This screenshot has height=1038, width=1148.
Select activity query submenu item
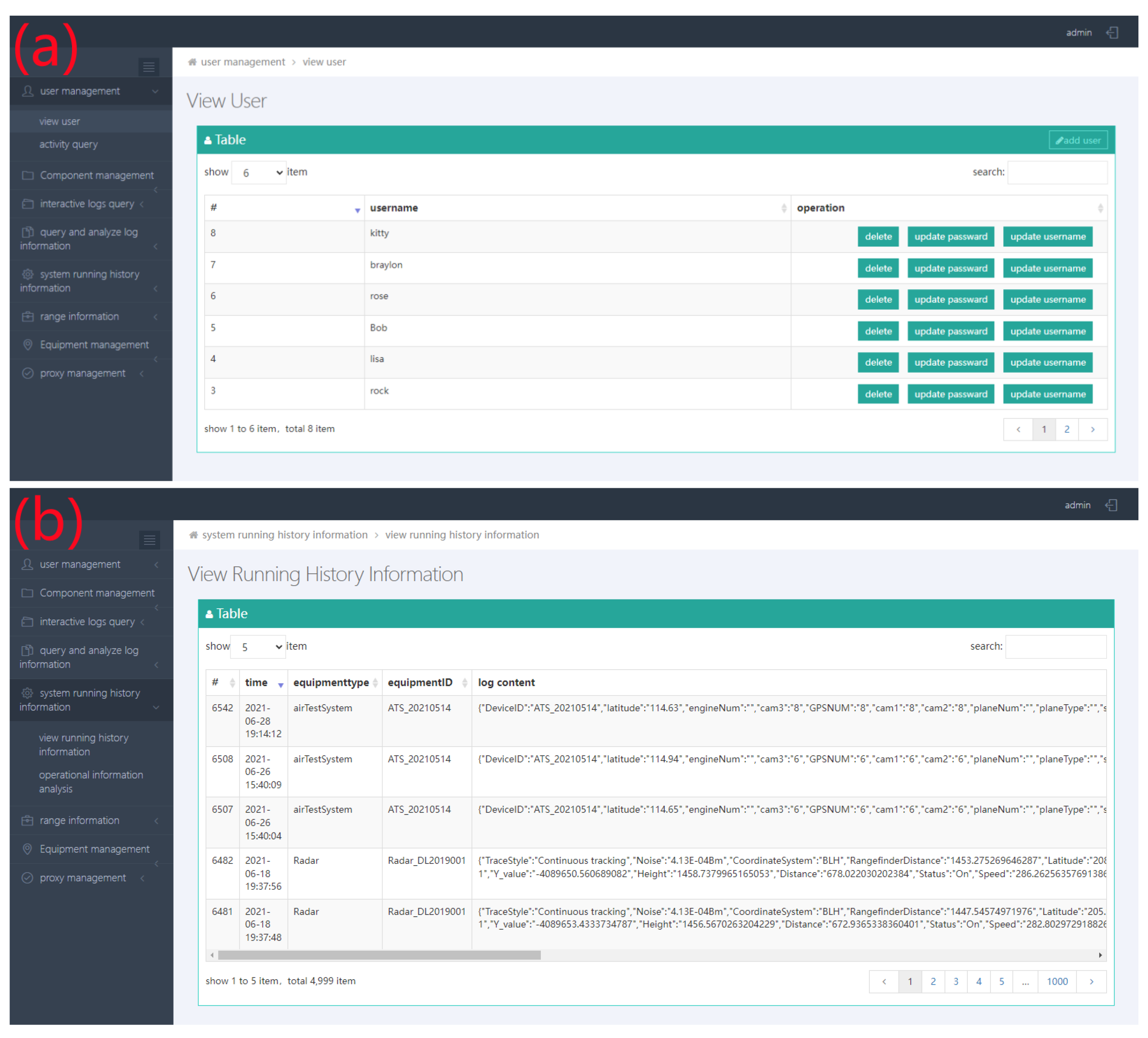pyautogui.click(x=68, y=145)
